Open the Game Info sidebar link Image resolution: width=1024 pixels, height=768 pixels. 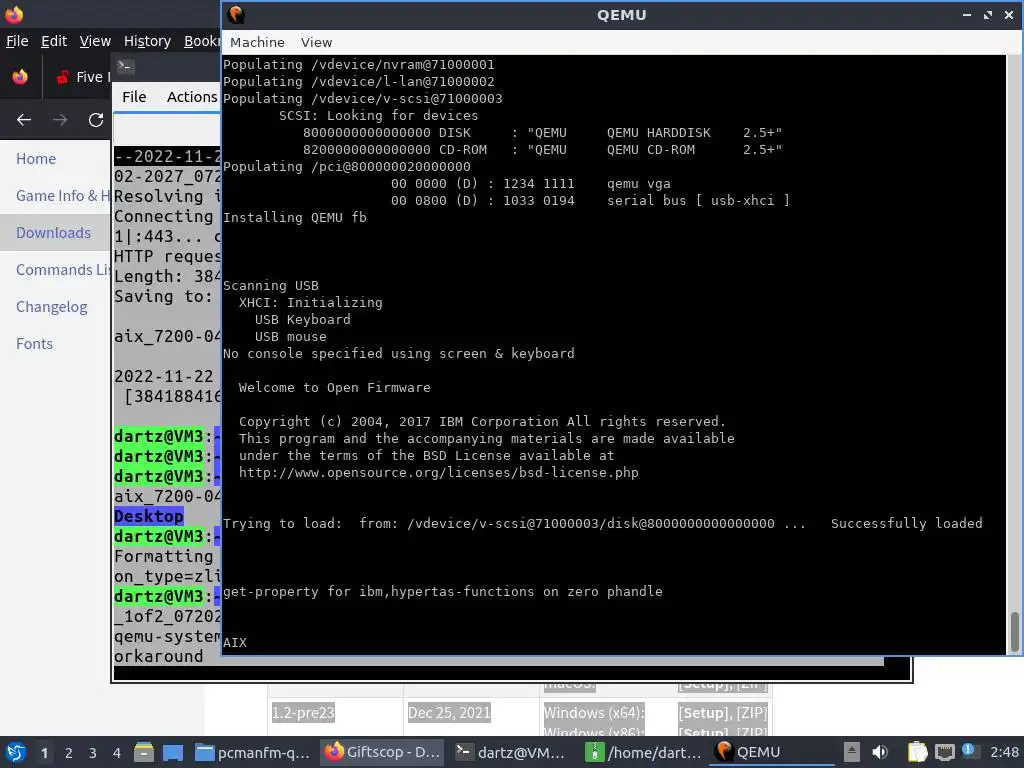pyautogui.click(x=63, y=196)
